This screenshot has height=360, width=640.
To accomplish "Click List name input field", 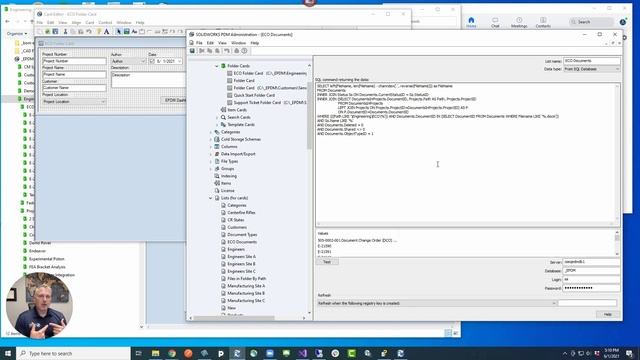I will [x=591, y=61].
